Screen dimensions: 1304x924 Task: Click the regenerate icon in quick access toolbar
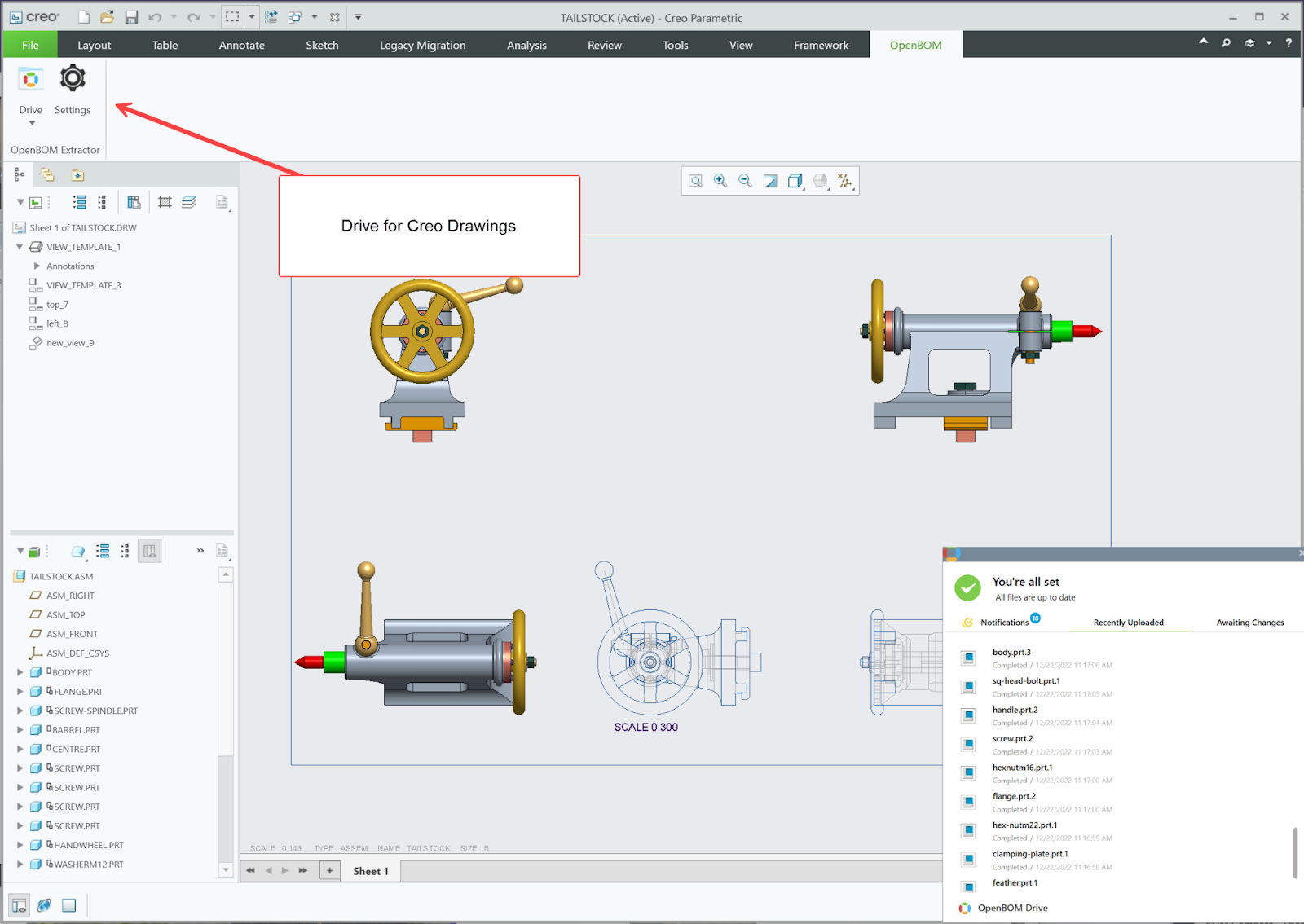point(271,17)
